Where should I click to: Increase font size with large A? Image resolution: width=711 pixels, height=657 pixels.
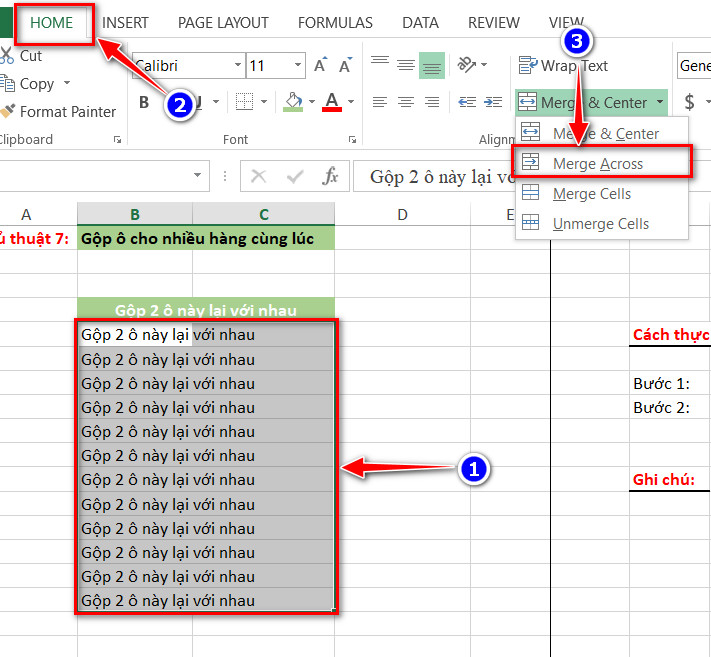321,65
